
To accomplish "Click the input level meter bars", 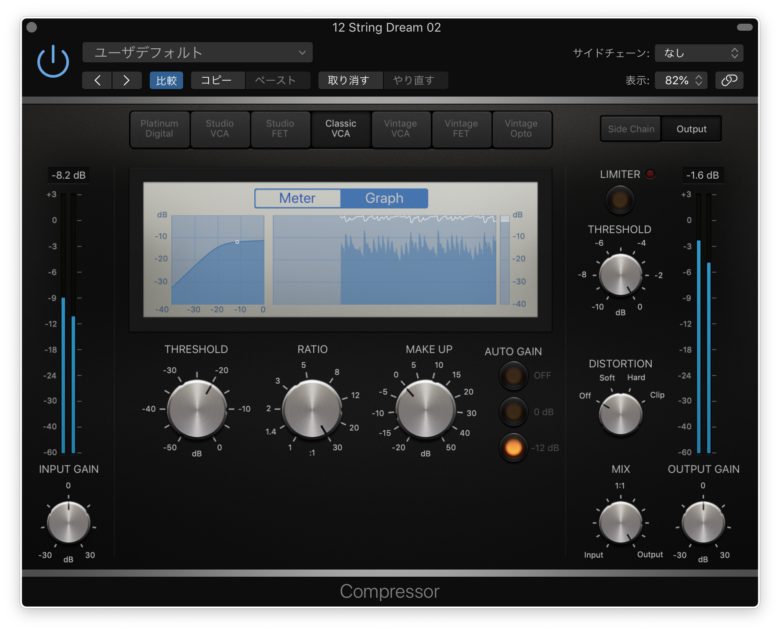I will coord(68,323).
